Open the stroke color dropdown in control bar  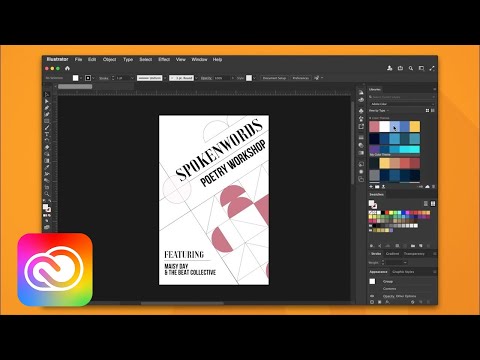tap(93, 78)
